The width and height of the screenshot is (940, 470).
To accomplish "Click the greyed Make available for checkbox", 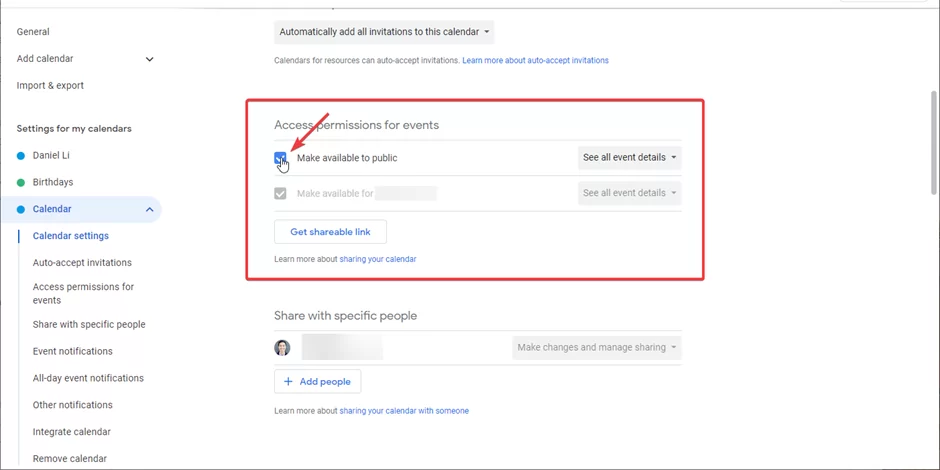I will click(280, 194).
